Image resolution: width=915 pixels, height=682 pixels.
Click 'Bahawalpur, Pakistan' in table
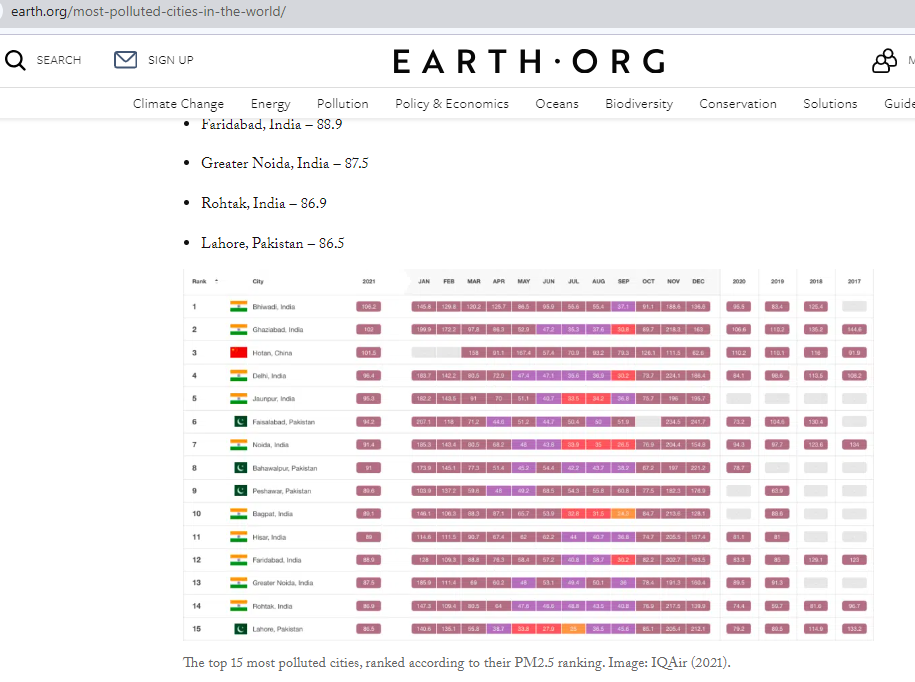285,468
